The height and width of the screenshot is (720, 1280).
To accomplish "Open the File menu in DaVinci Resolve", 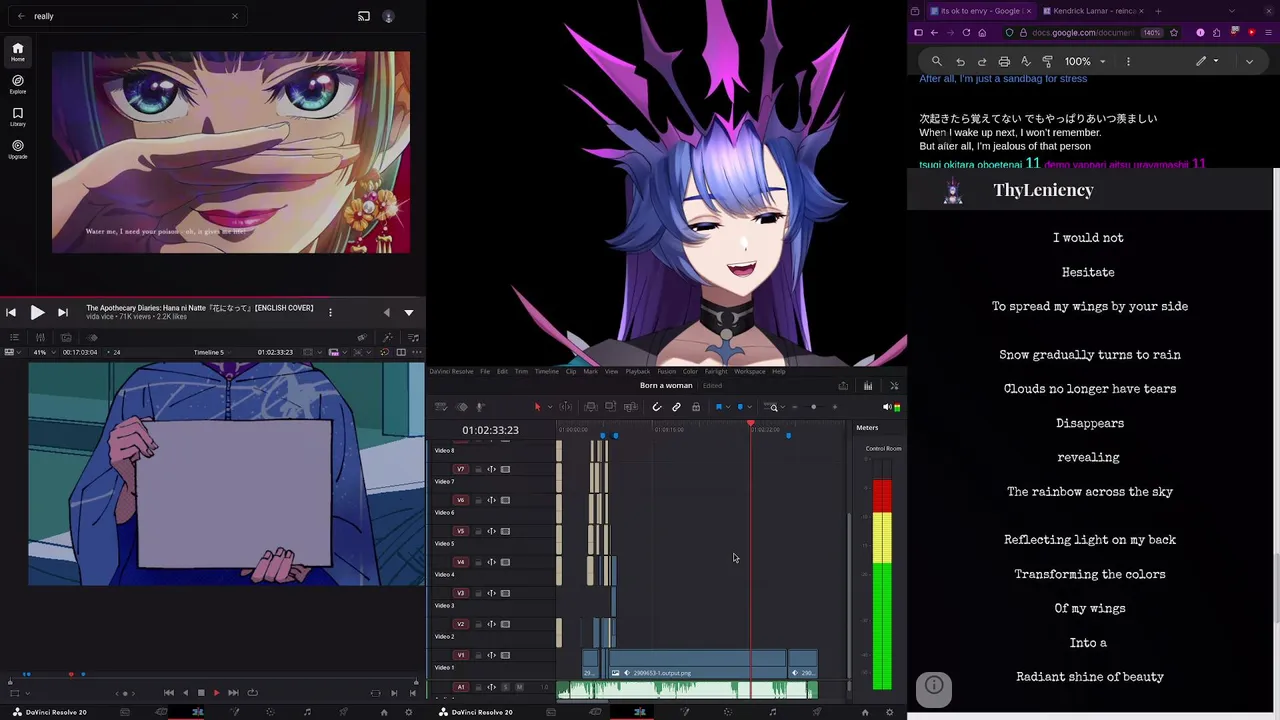I will (x=485, y=371).
